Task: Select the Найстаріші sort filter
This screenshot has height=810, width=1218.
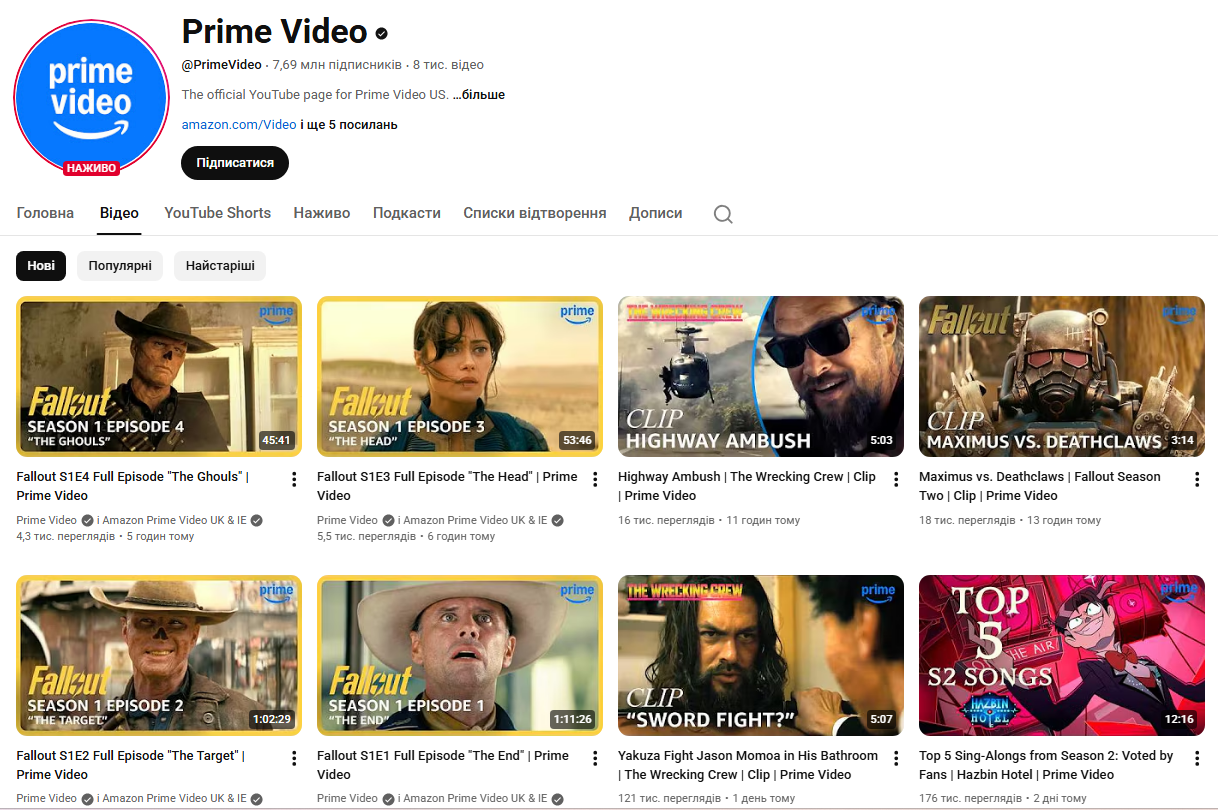Action: pyautogui.click(x=219, y=266)
